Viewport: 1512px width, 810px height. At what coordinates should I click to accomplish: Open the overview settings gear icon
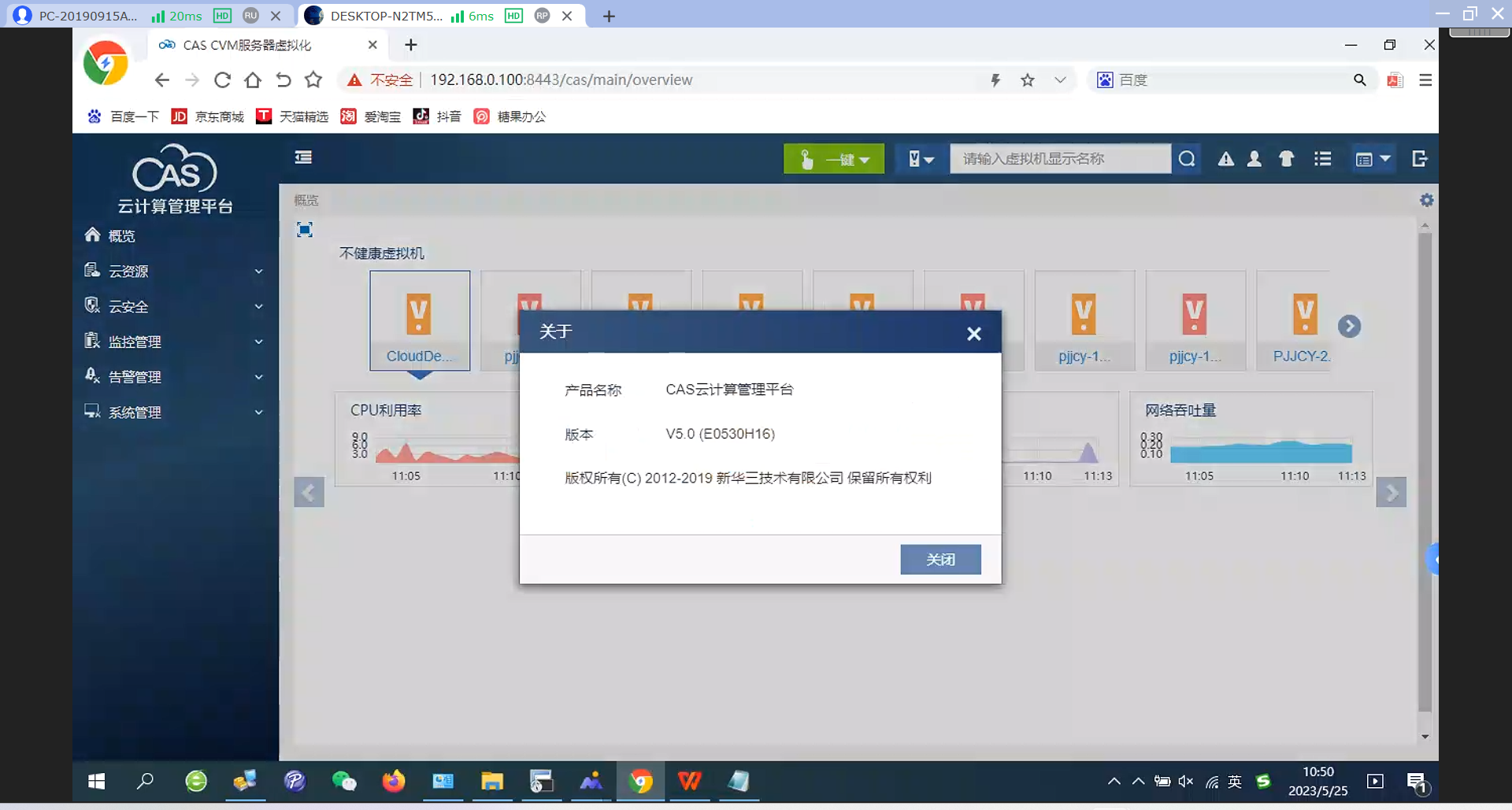tap(1426, 201)
